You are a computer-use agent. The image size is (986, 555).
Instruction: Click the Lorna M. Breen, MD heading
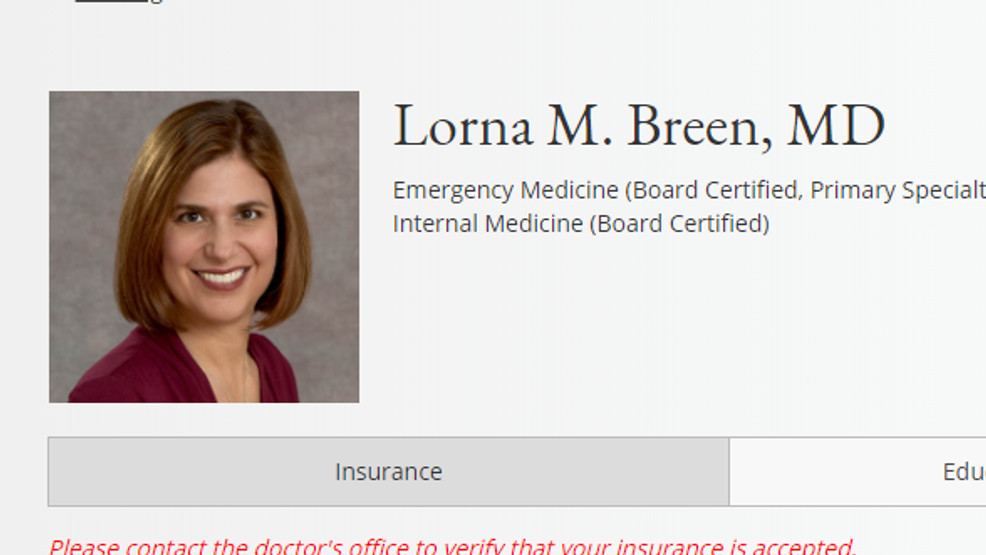pos(639,126)
